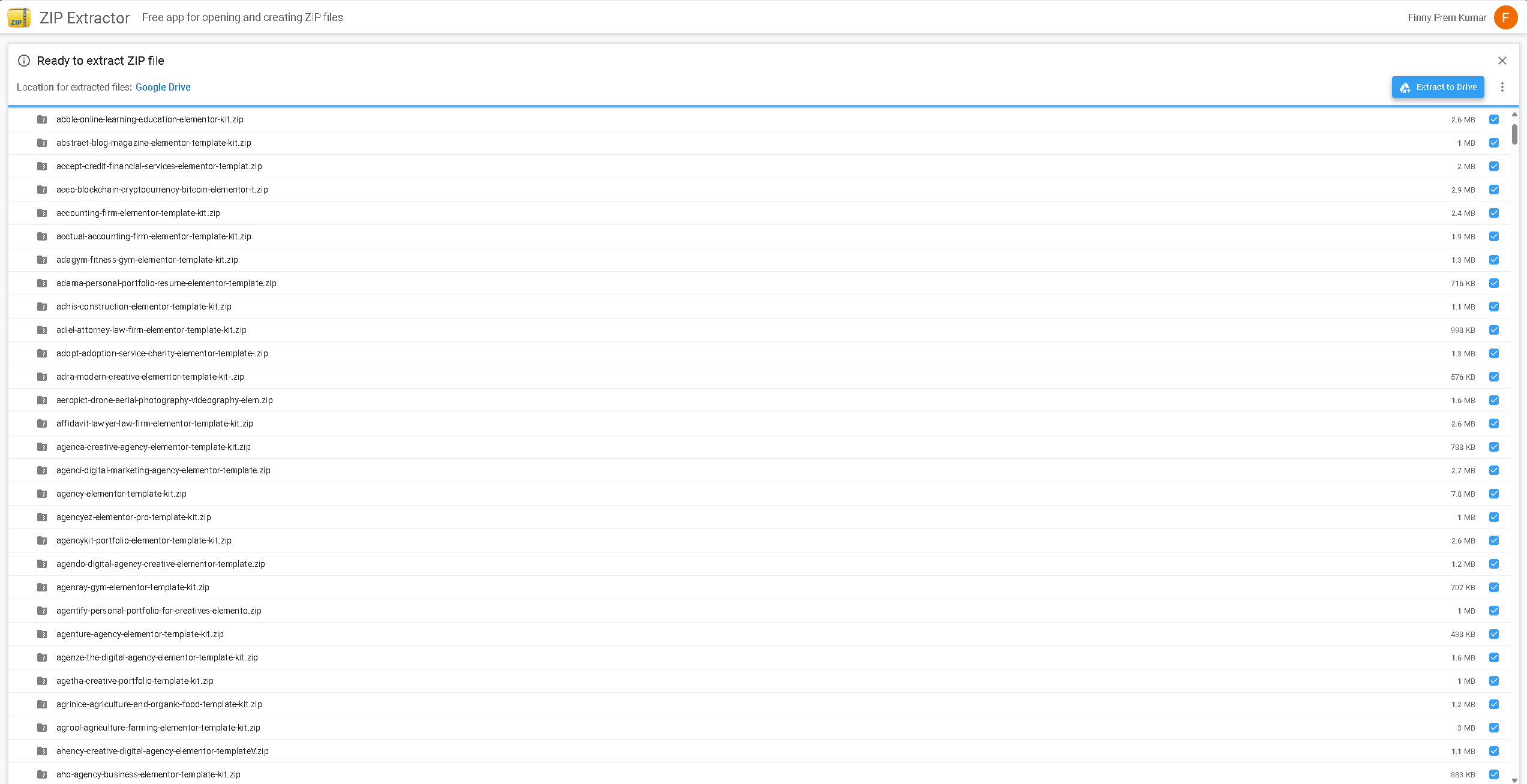Click the ZIP Extractor app logo icon
The height and width of the screenshot is (784, 1527).
coord(19,17)
